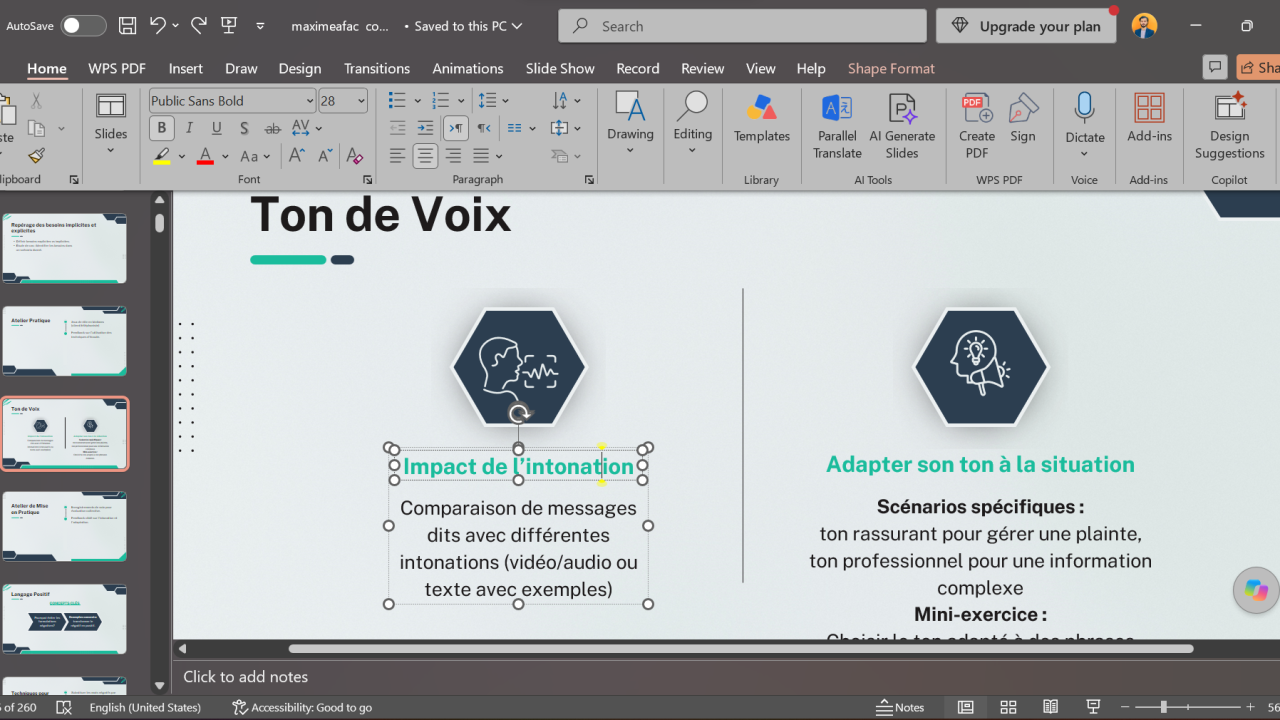The image size is (1280, 720).
Task: Select the Langage Positif slide thumbnail
Action: coord(65,619)
